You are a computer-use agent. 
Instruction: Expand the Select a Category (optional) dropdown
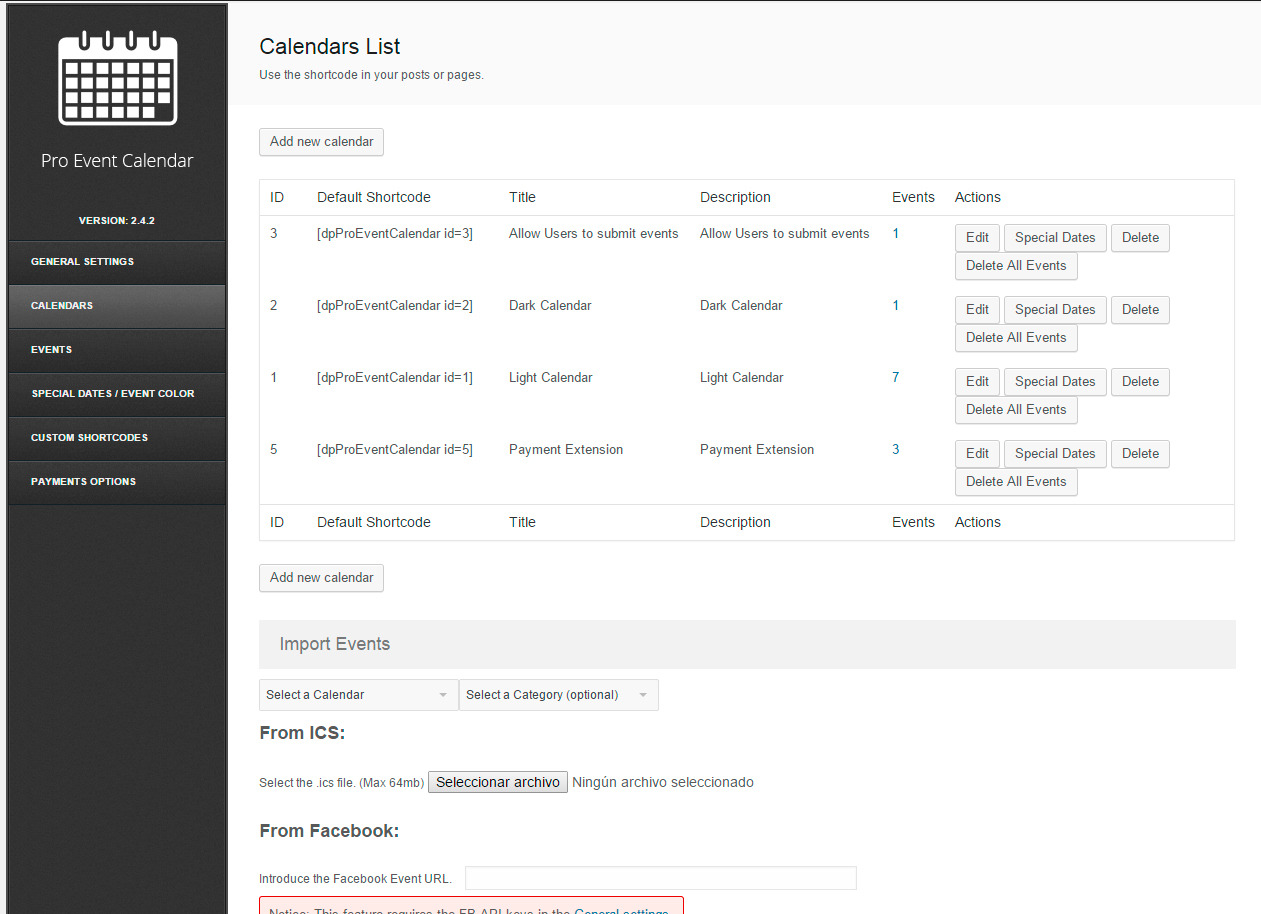[558, 695]
